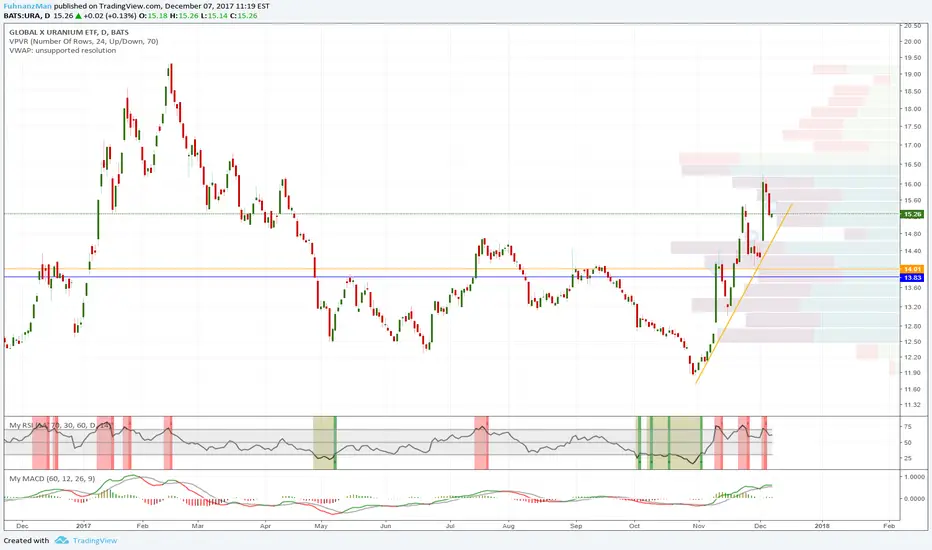Click the Oct label on time axis
Screen dimensions: 932x550
[x=634, y=526]
